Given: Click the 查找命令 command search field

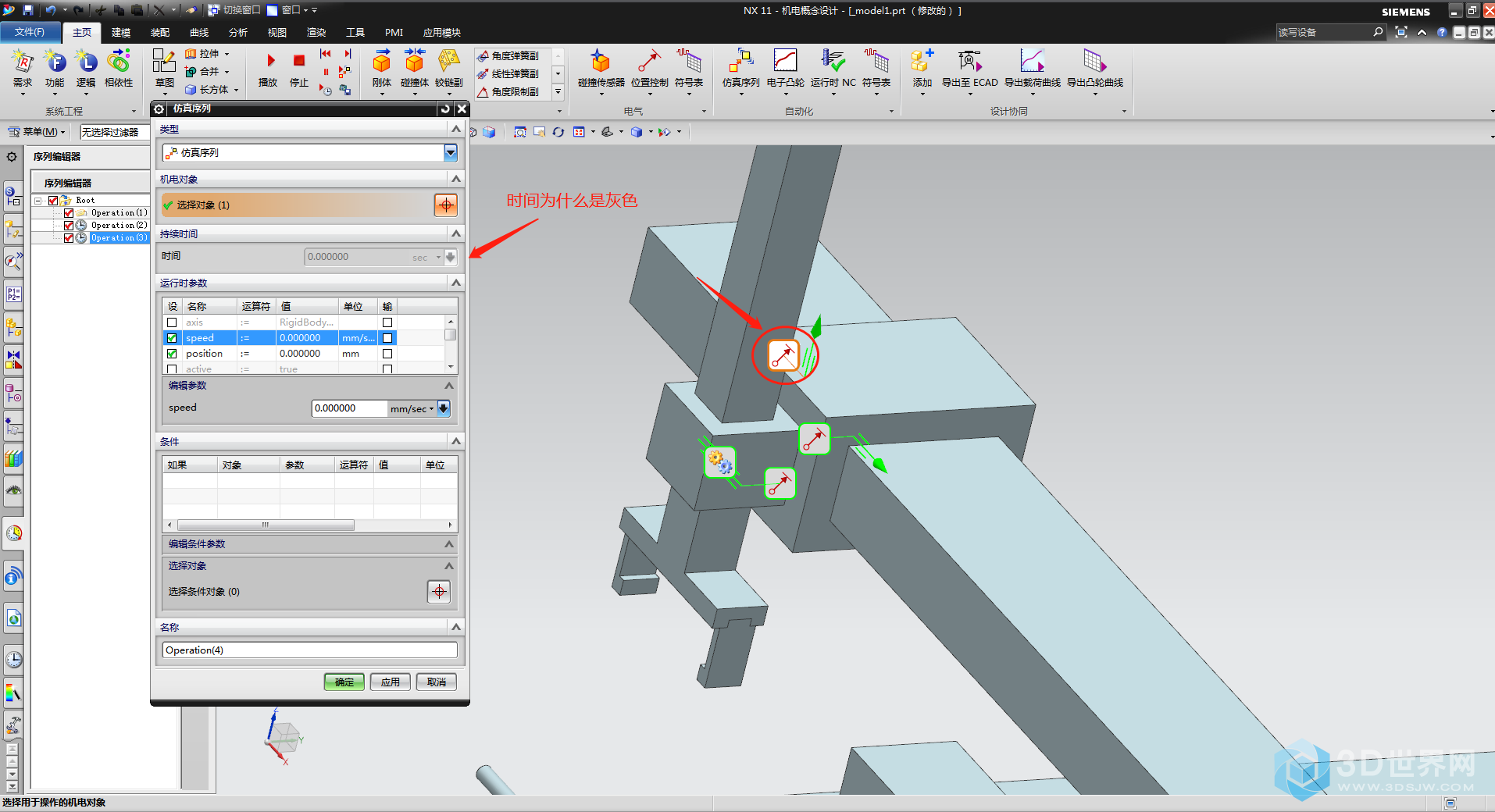Looking at the screenshot, I should coord(1326,32).
